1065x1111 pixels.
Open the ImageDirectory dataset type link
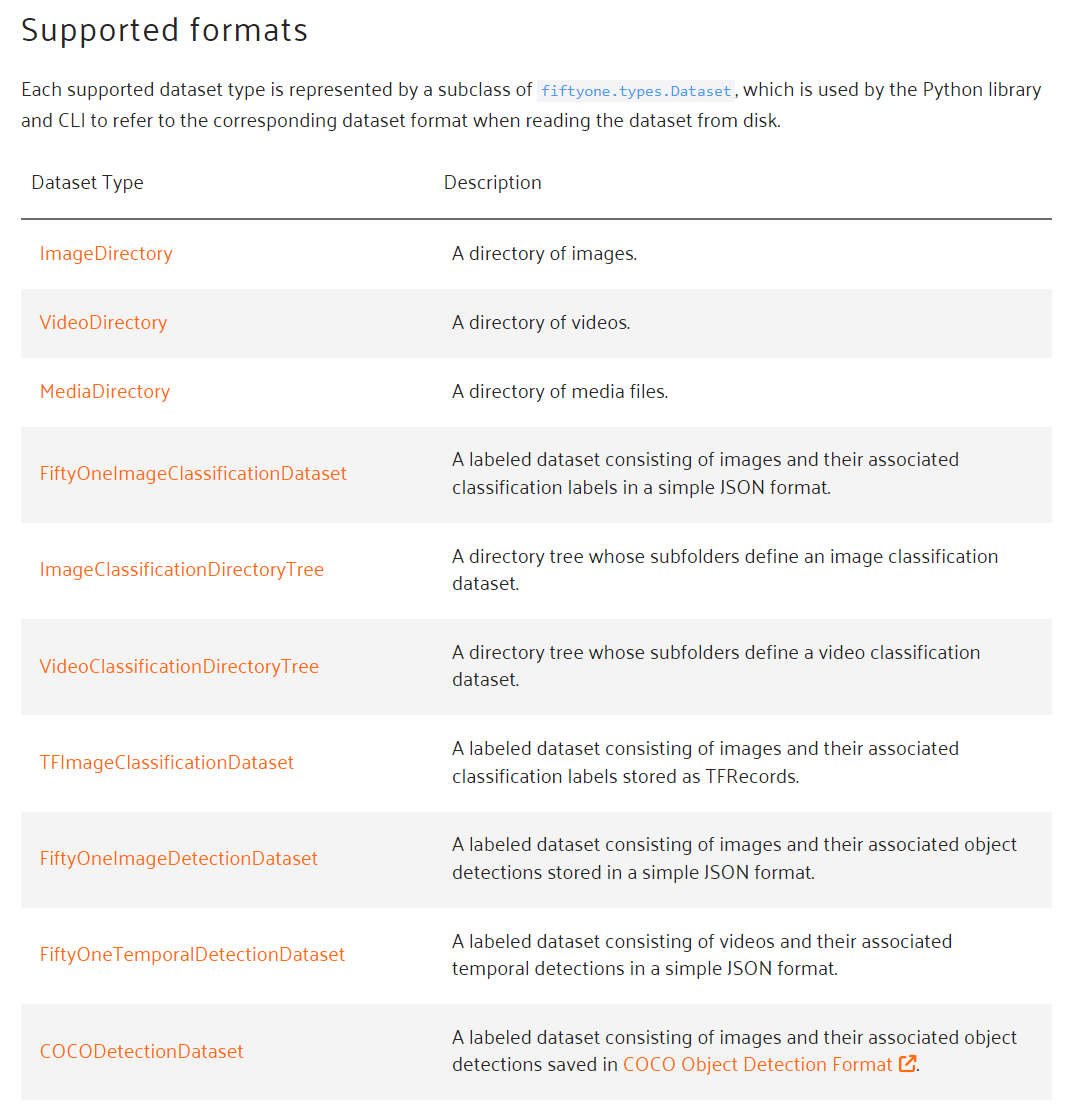(106, 254)
